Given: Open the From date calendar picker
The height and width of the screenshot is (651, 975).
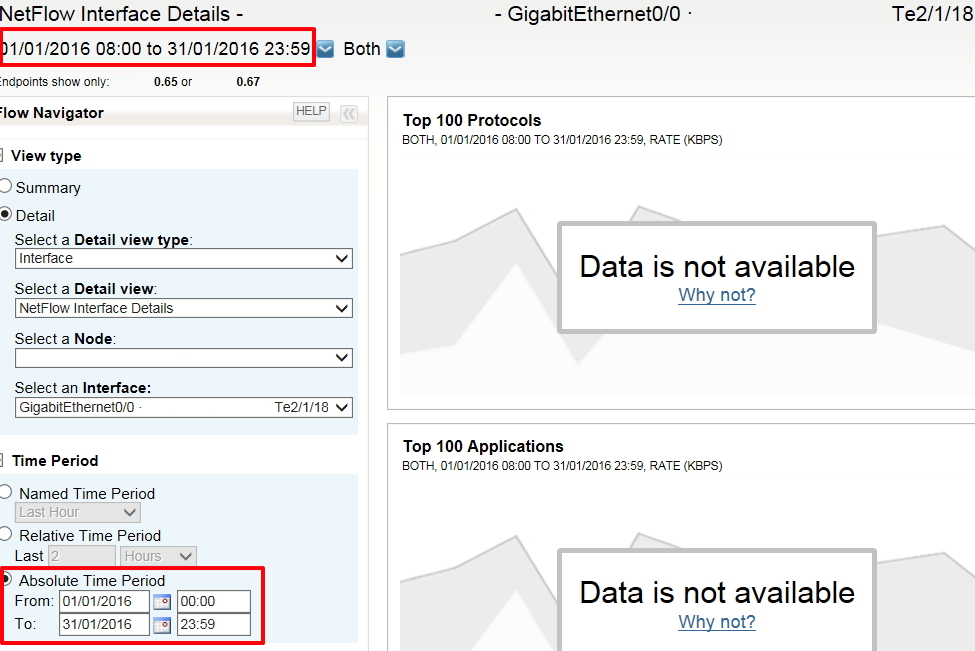Looking at the screenshot, I should click(161, 601).
